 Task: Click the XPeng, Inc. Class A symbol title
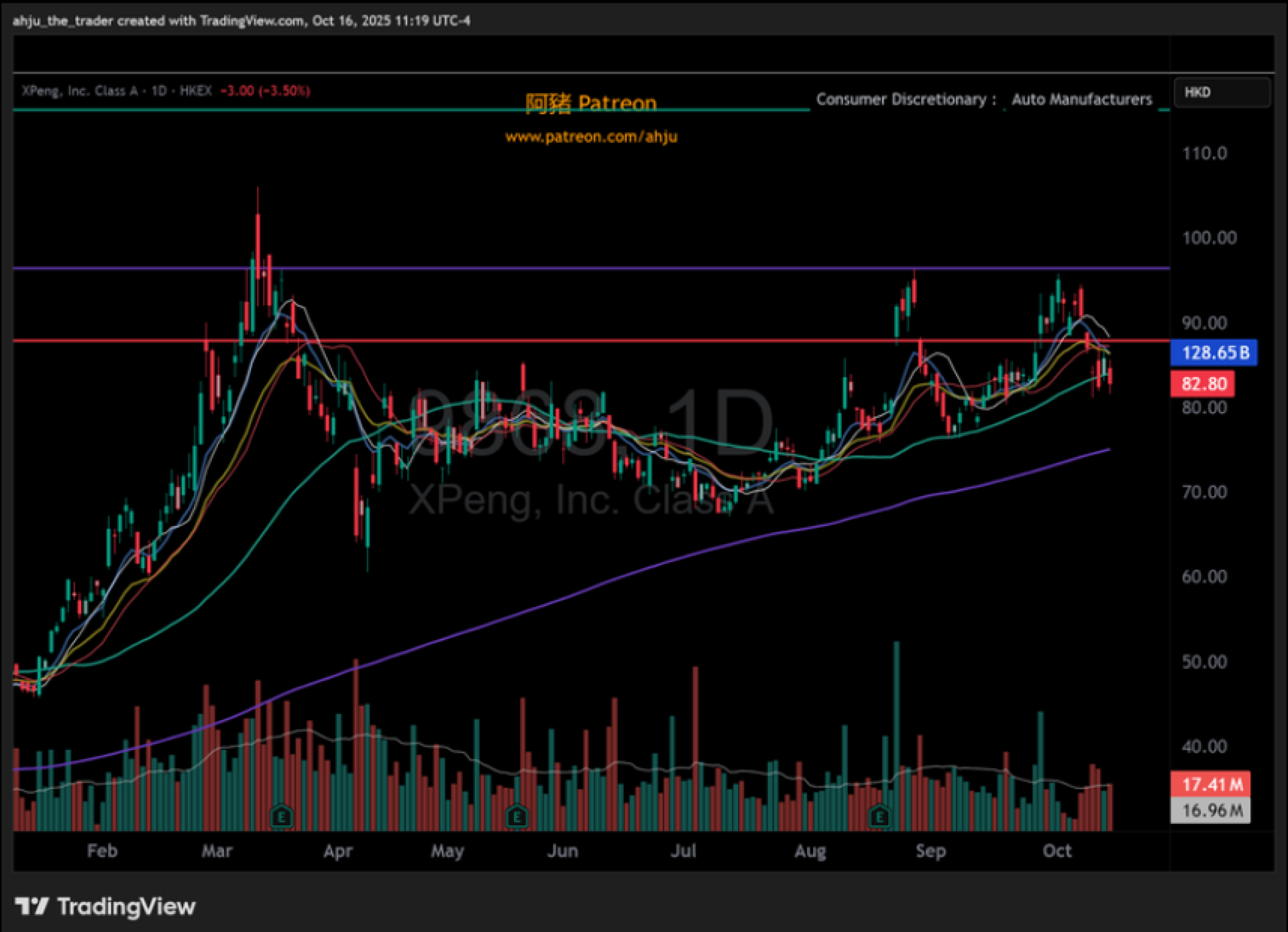tap(79, 91)
